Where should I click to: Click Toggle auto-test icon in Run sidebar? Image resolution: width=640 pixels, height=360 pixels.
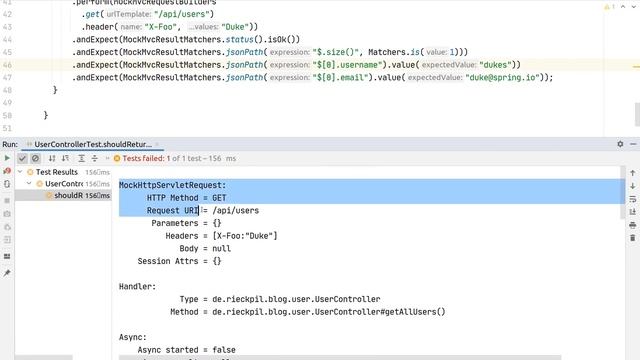[7, 184]
